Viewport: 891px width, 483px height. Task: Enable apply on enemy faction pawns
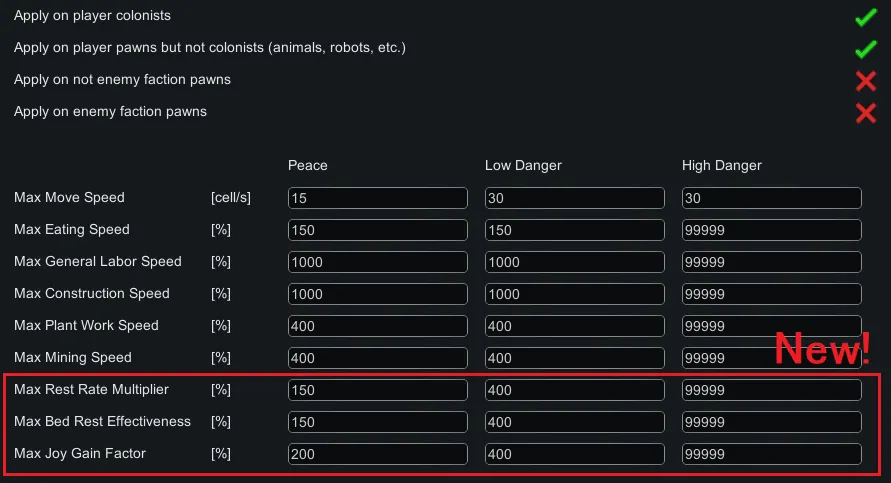[865, 113]
